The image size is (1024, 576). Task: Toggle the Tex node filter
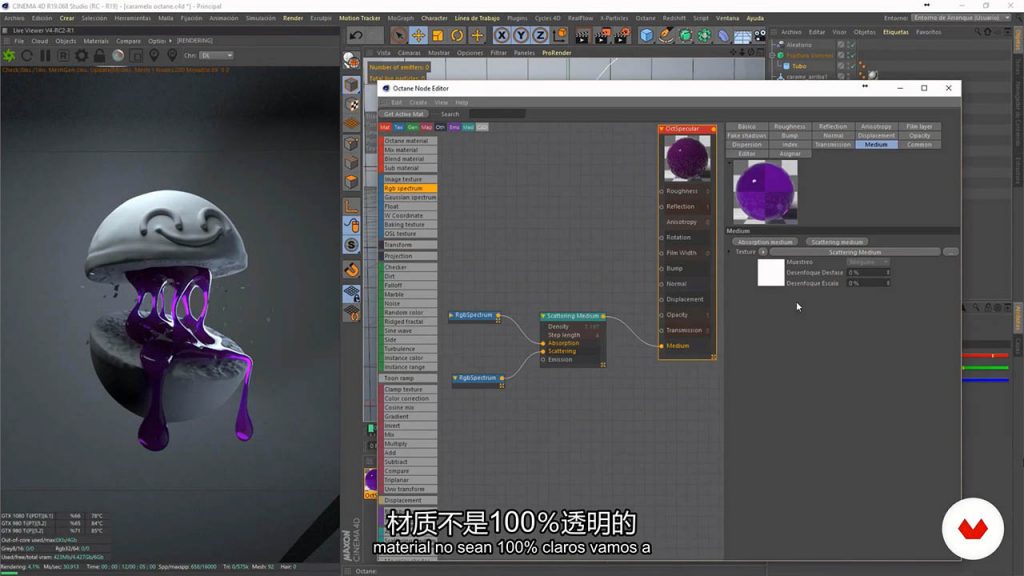[398, 127]
